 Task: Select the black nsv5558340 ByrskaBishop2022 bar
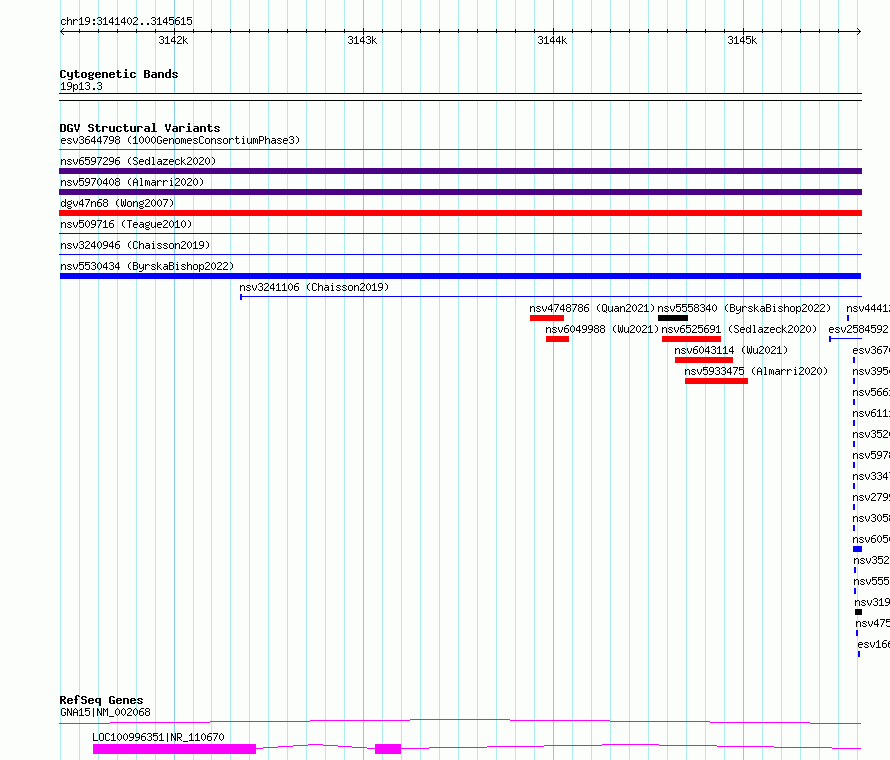click(x=673, y=318)
